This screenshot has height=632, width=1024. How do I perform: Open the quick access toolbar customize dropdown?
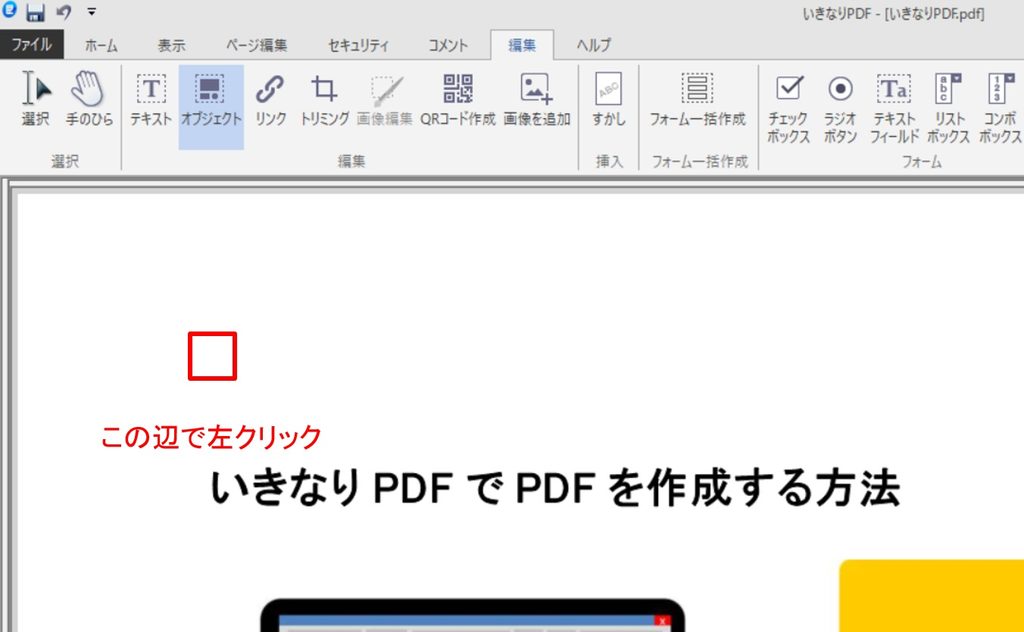click(x=91, y=12)
